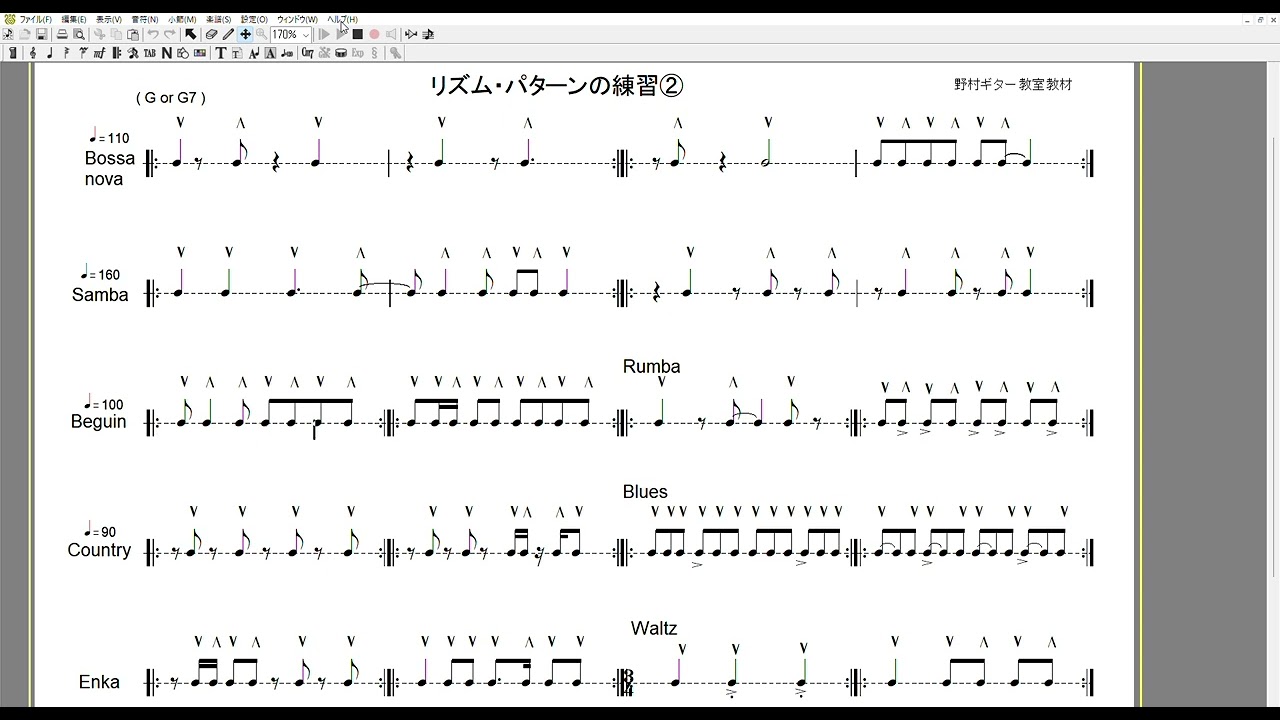The height and width of the screenshot is (720, 1280).
Task: Click the scroll-shaped page icon
Action: 13,53
